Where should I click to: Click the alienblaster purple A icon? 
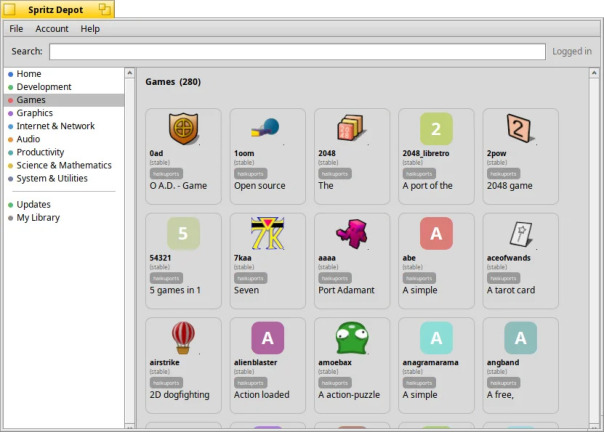[x=268, y=338]
